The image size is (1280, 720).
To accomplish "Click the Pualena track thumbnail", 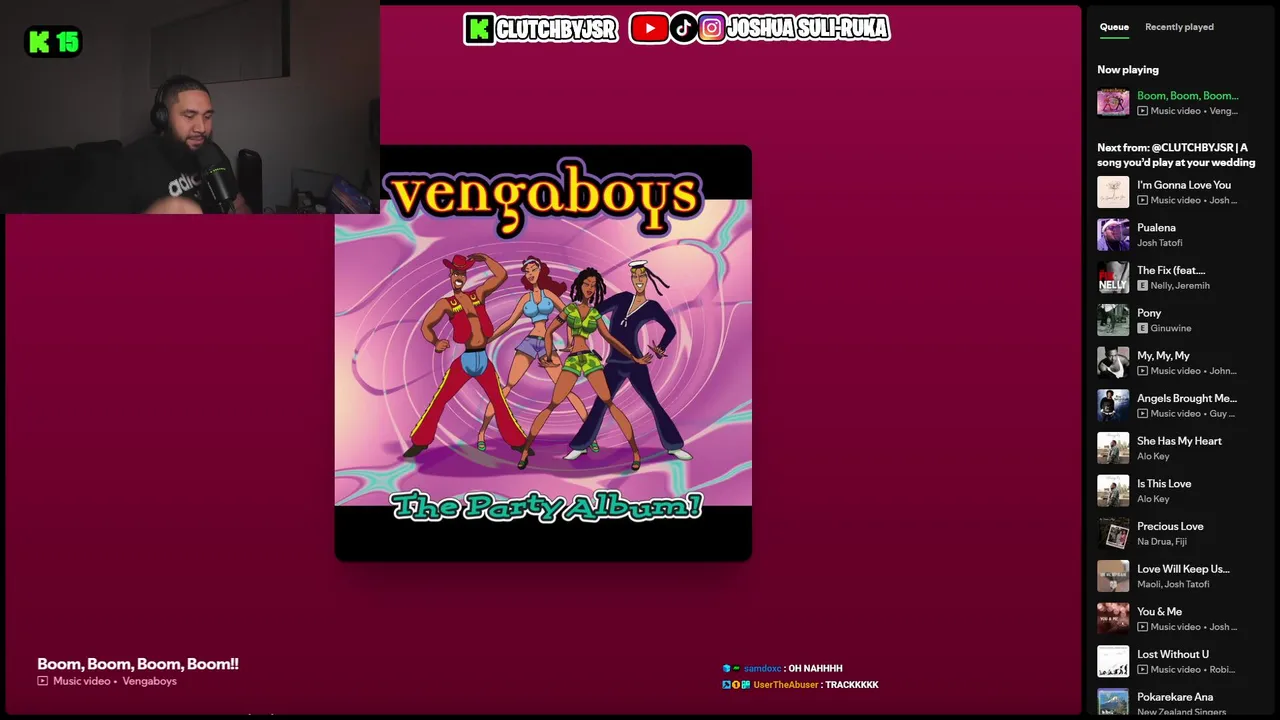I will (1113, 235).
